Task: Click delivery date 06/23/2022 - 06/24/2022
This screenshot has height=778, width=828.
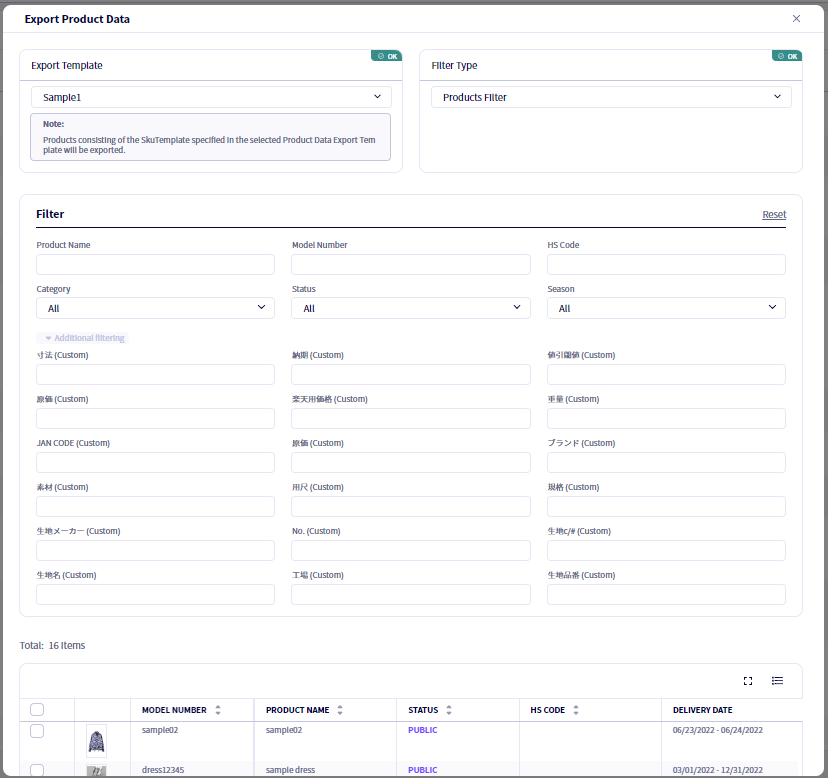Action: pyautogui.click(x=718, y=730)
